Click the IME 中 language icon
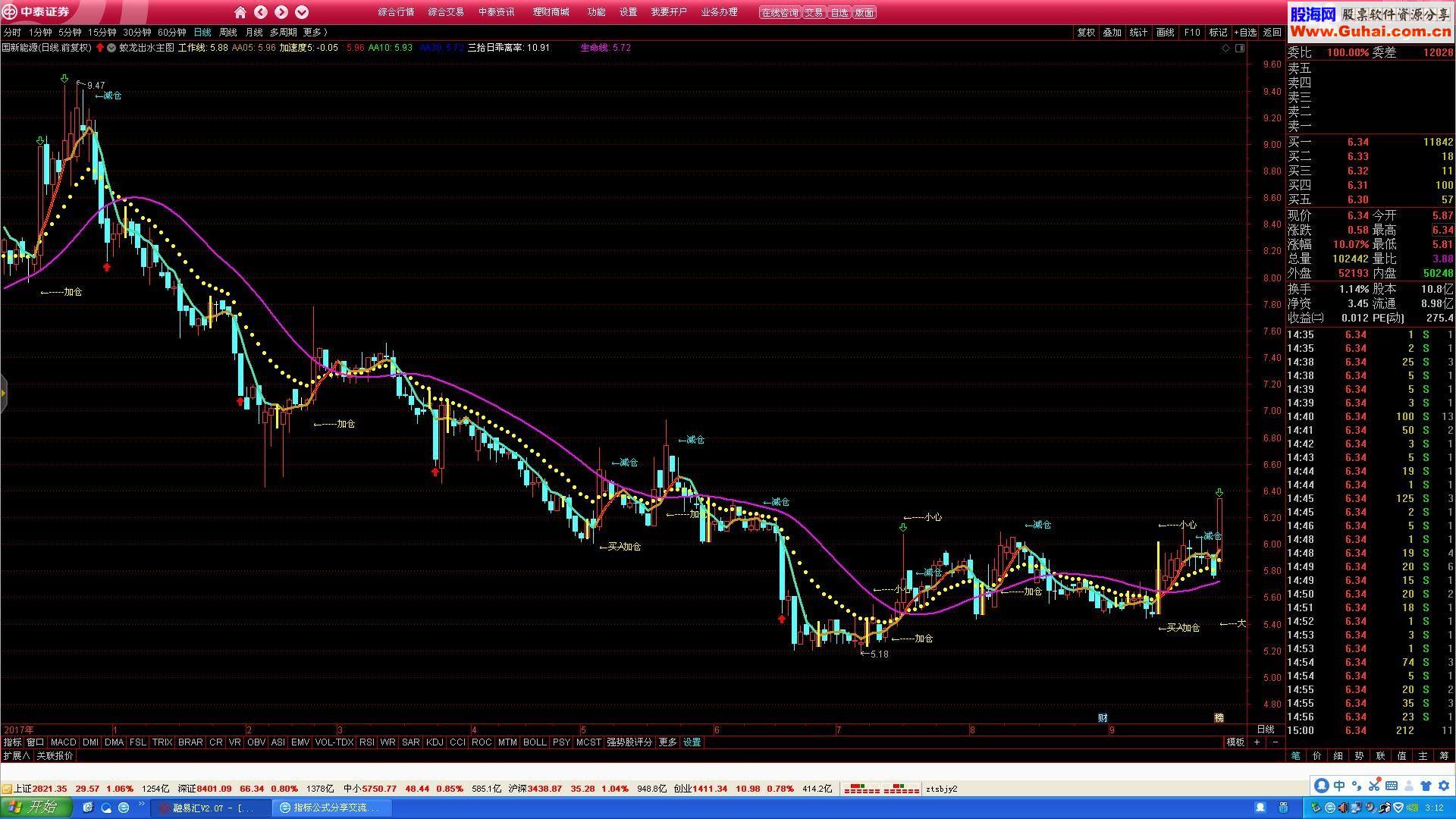1456x819 pixels. pos(1339,786)
